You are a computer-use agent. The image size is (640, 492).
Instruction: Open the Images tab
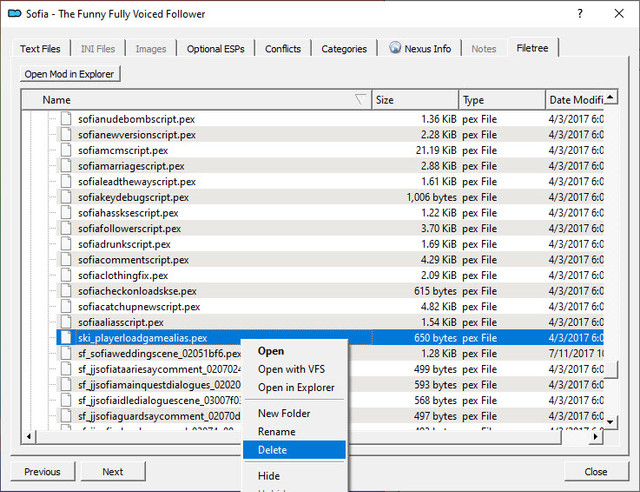(x=151, y=49)
